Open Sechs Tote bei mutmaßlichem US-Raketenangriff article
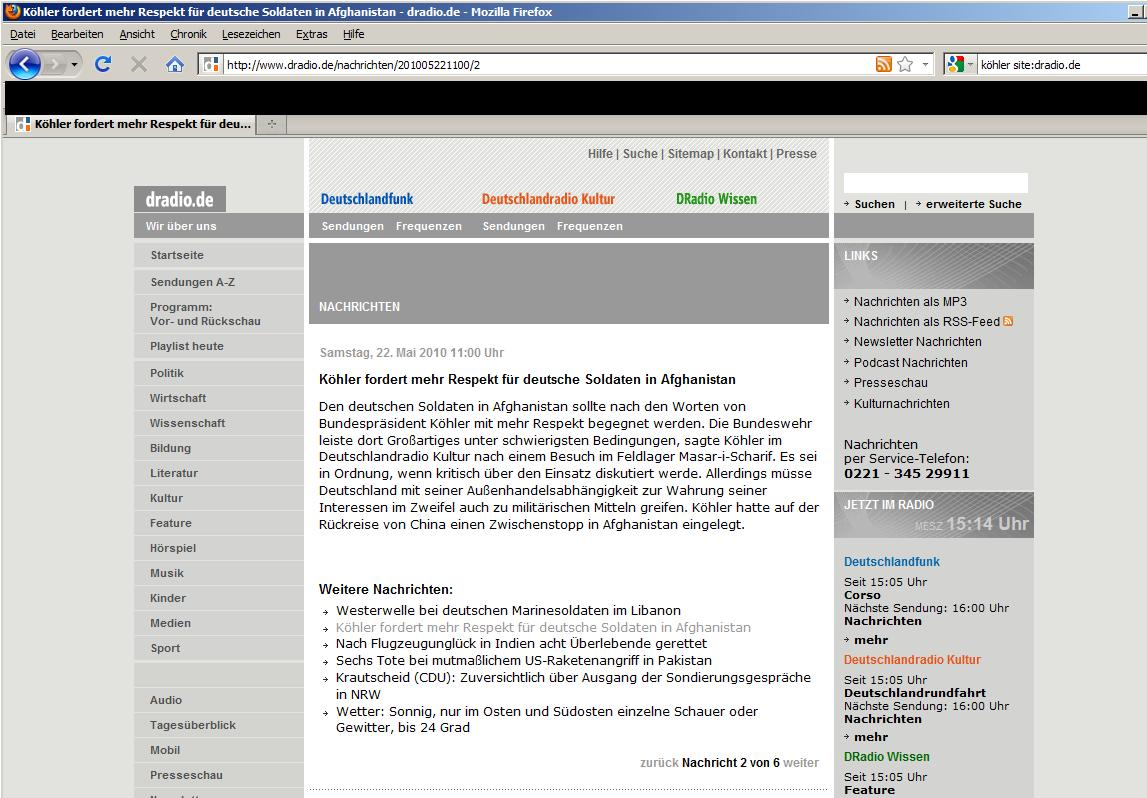Image resolution: width=1147 pixels, height=798 pixels. point(524,660)
